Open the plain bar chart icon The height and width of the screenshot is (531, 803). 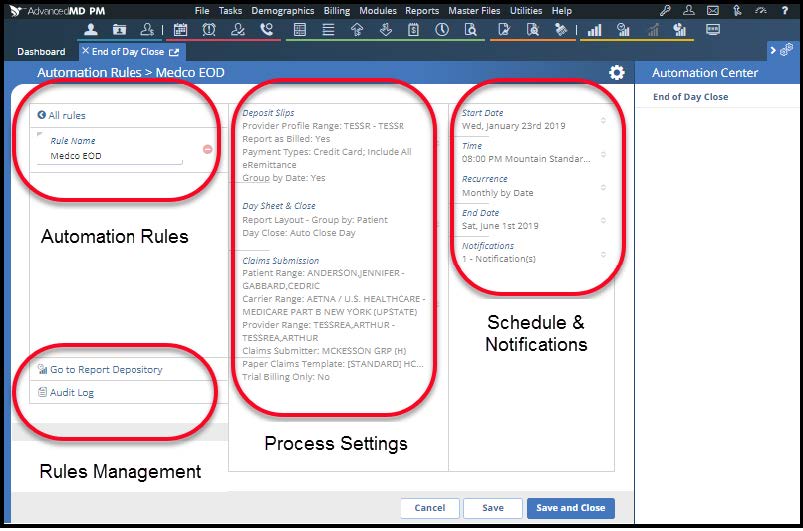point(595,30)
